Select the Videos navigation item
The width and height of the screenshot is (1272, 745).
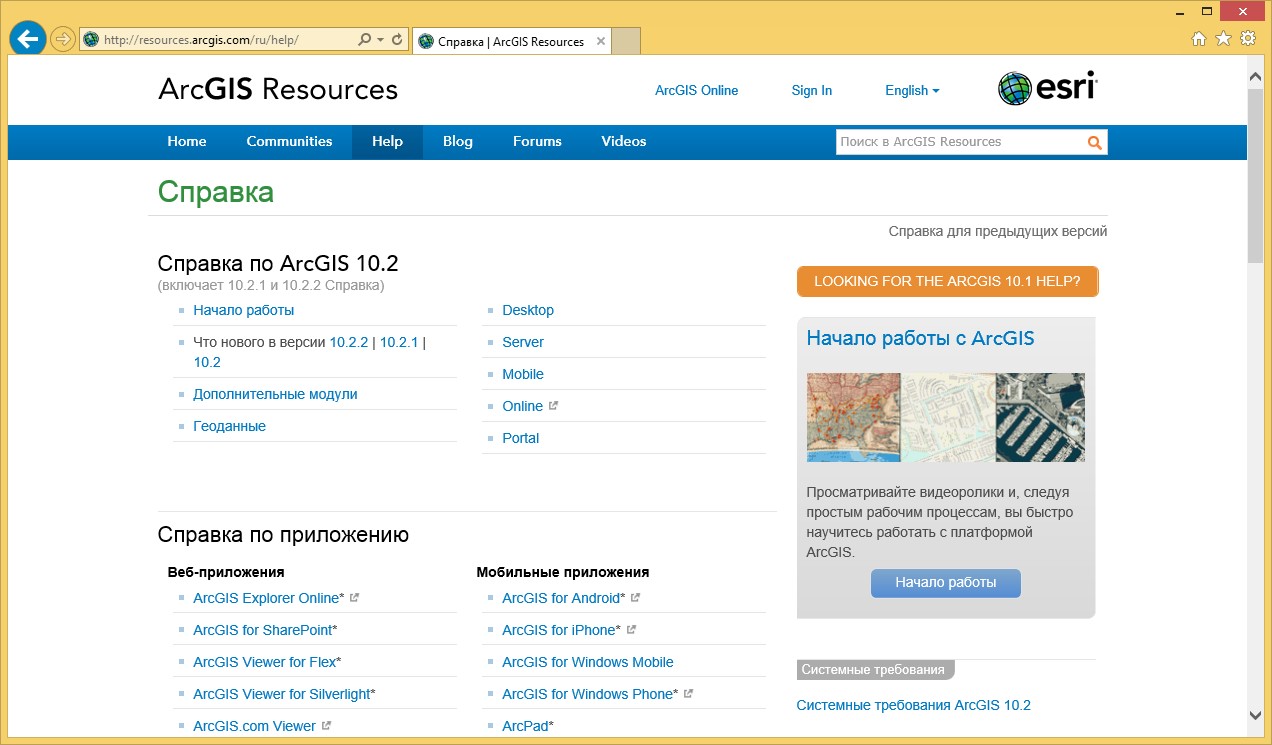pos(623,141)
